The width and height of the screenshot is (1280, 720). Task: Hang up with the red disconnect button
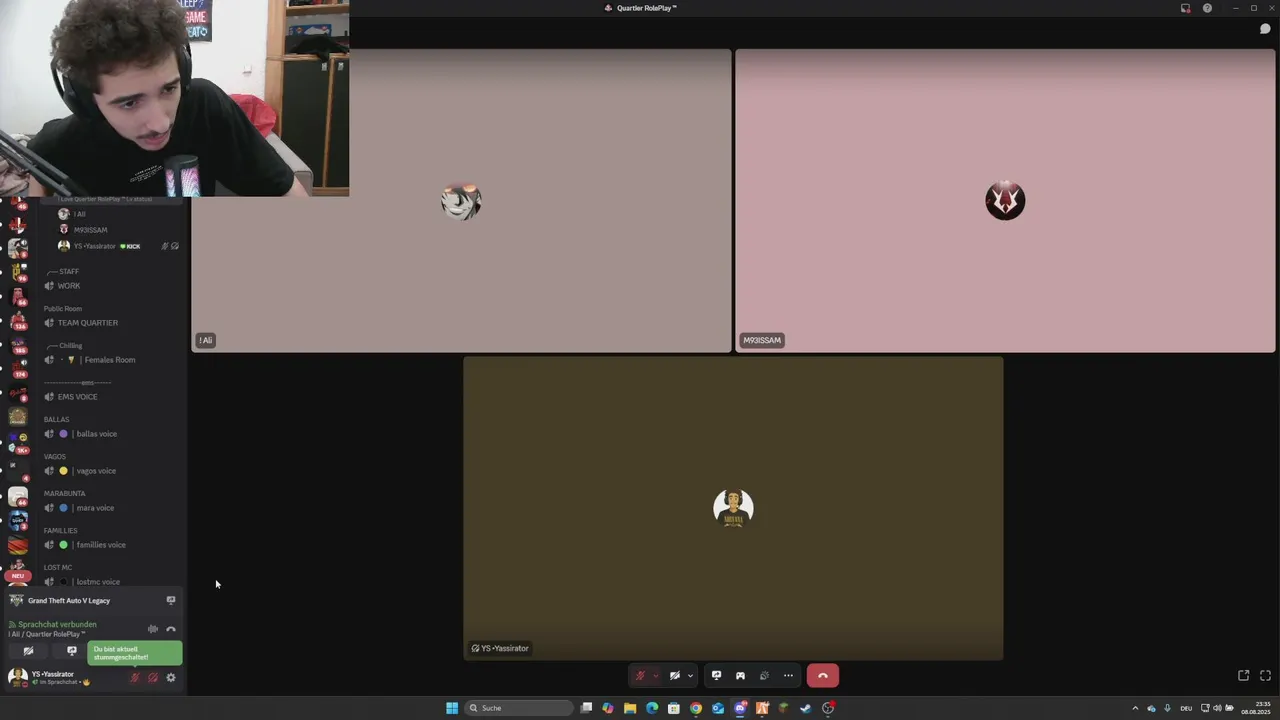coord(823,676)
